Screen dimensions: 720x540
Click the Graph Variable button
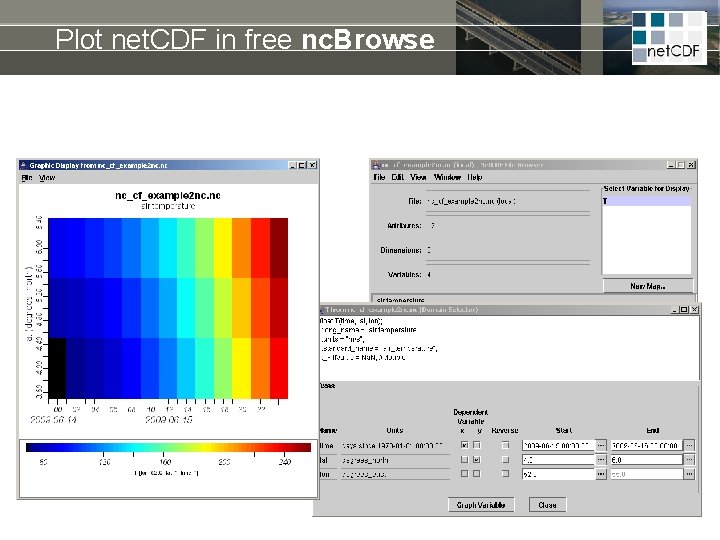[x=481, y=505]
